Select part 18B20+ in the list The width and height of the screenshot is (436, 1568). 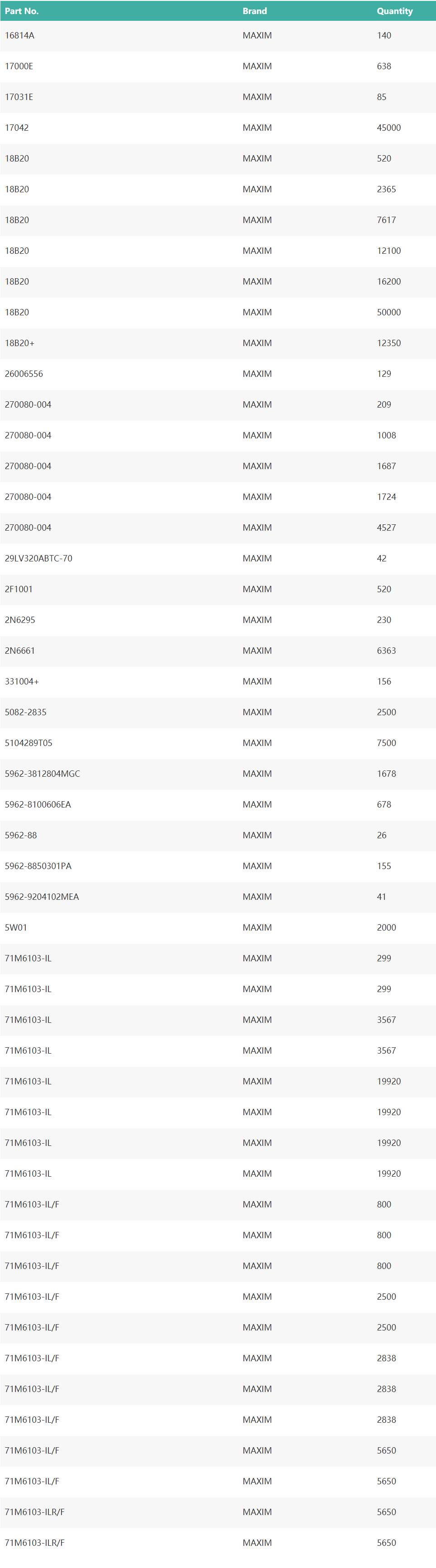click(19, 343)
